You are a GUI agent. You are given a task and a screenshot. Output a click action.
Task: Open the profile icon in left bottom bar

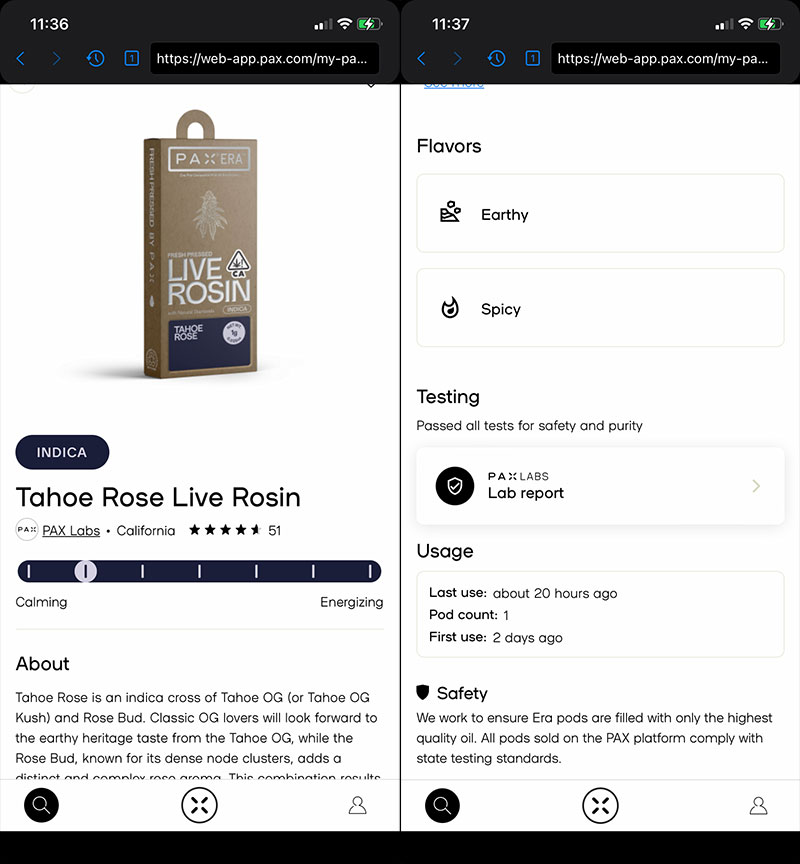coord(358,805)
